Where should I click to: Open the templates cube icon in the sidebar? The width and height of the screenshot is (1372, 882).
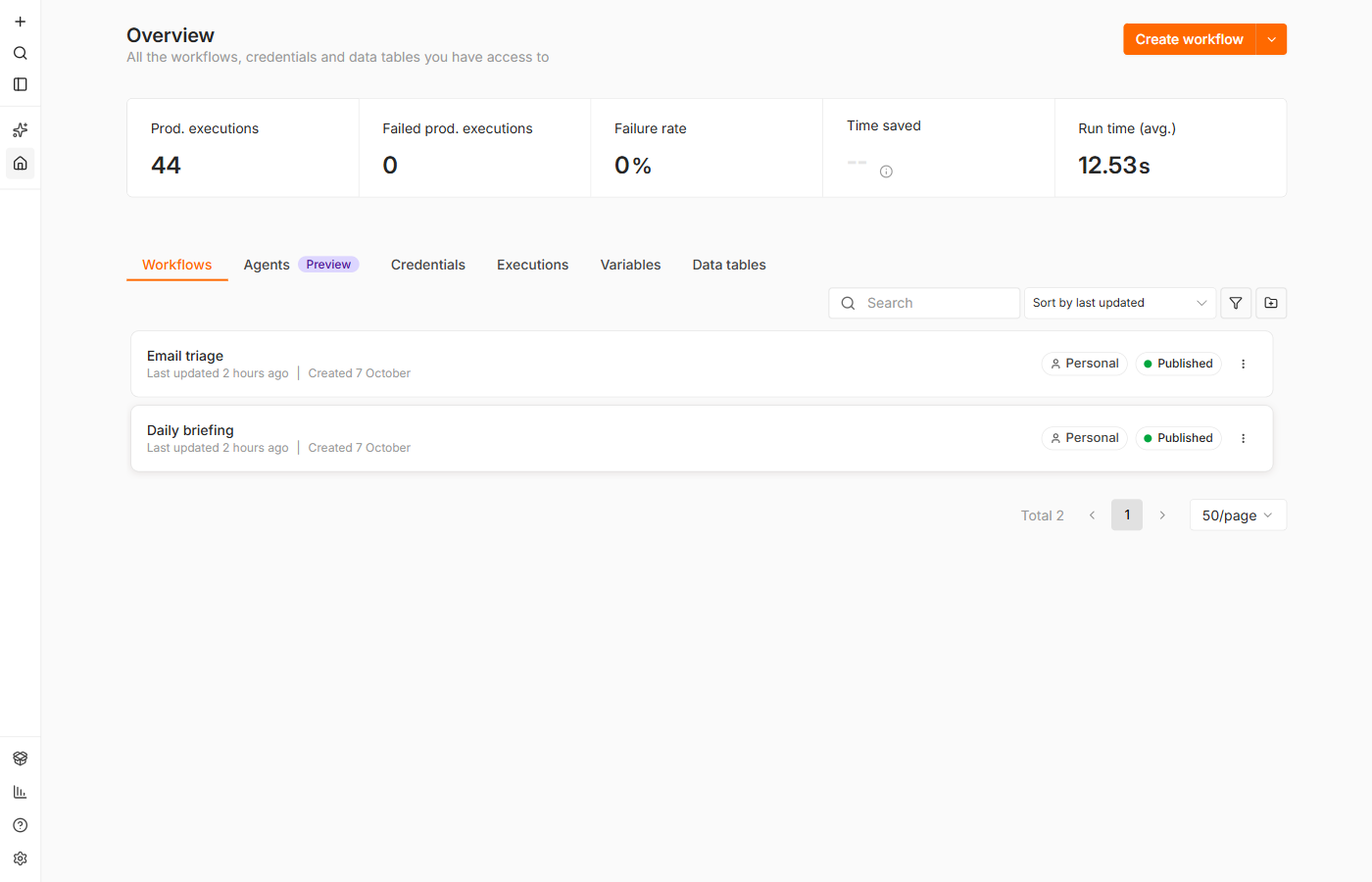[20, 759]
